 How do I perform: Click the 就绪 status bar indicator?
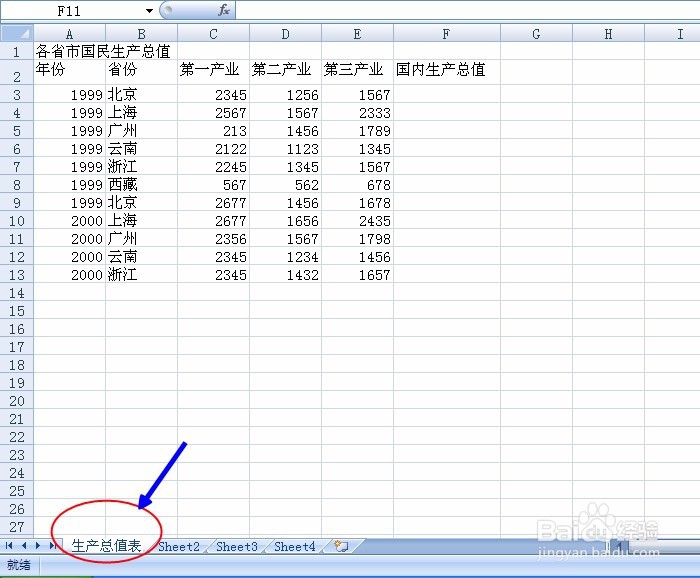point(19,565)
